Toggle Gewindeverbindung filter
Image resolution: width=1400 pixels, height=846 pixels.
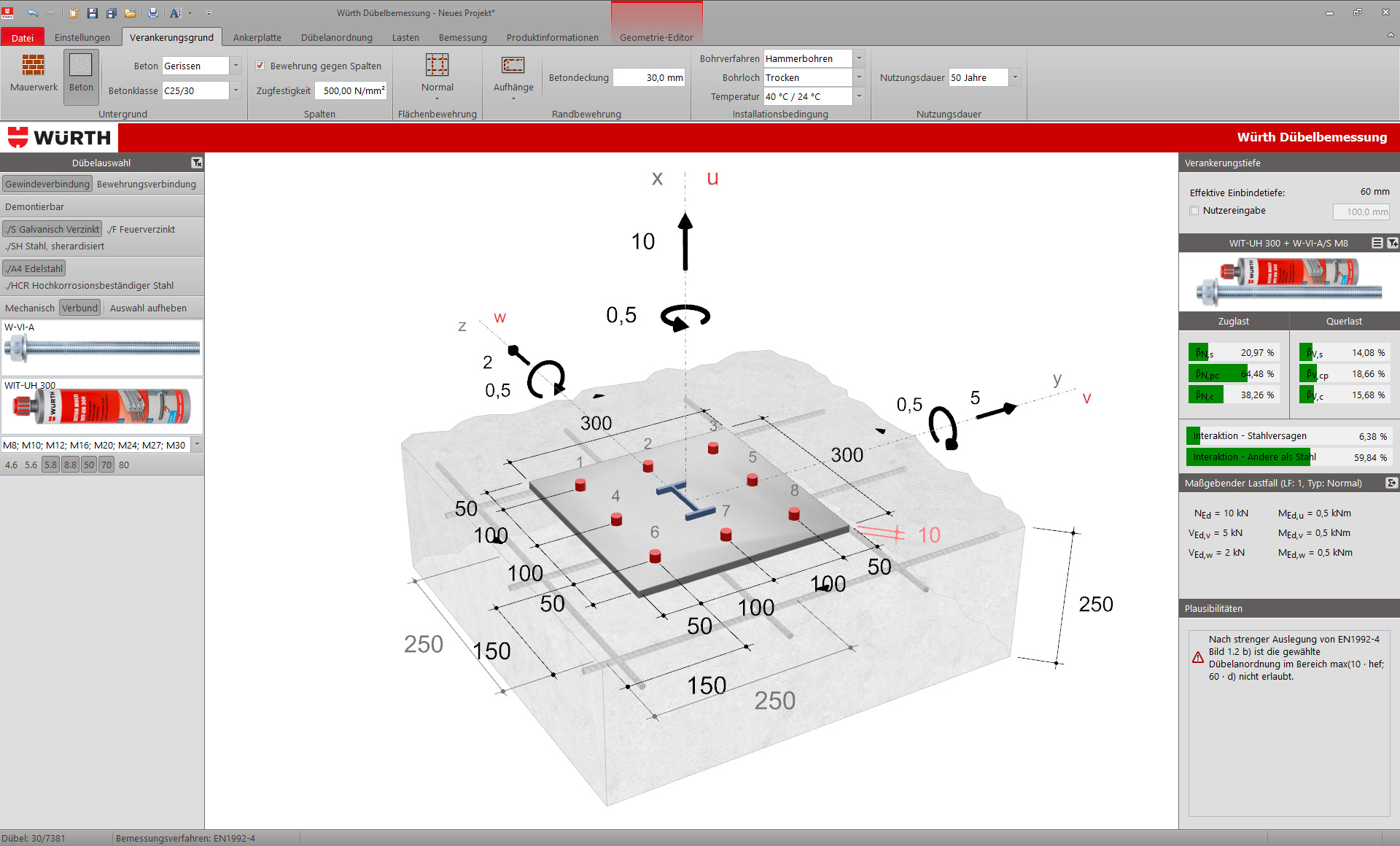click(47, 184)
